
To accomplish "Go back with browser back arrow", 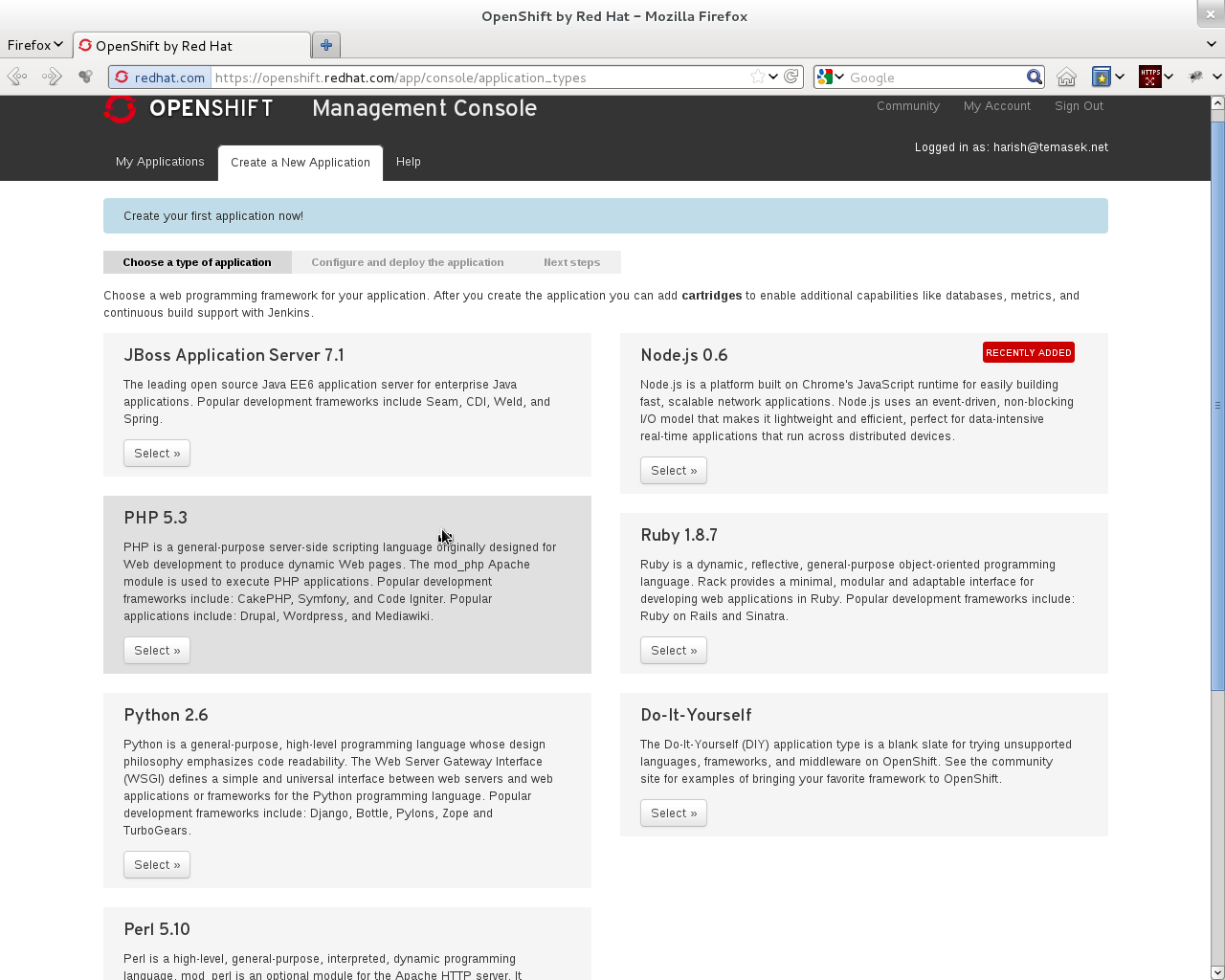I will (x=17, y=77).
